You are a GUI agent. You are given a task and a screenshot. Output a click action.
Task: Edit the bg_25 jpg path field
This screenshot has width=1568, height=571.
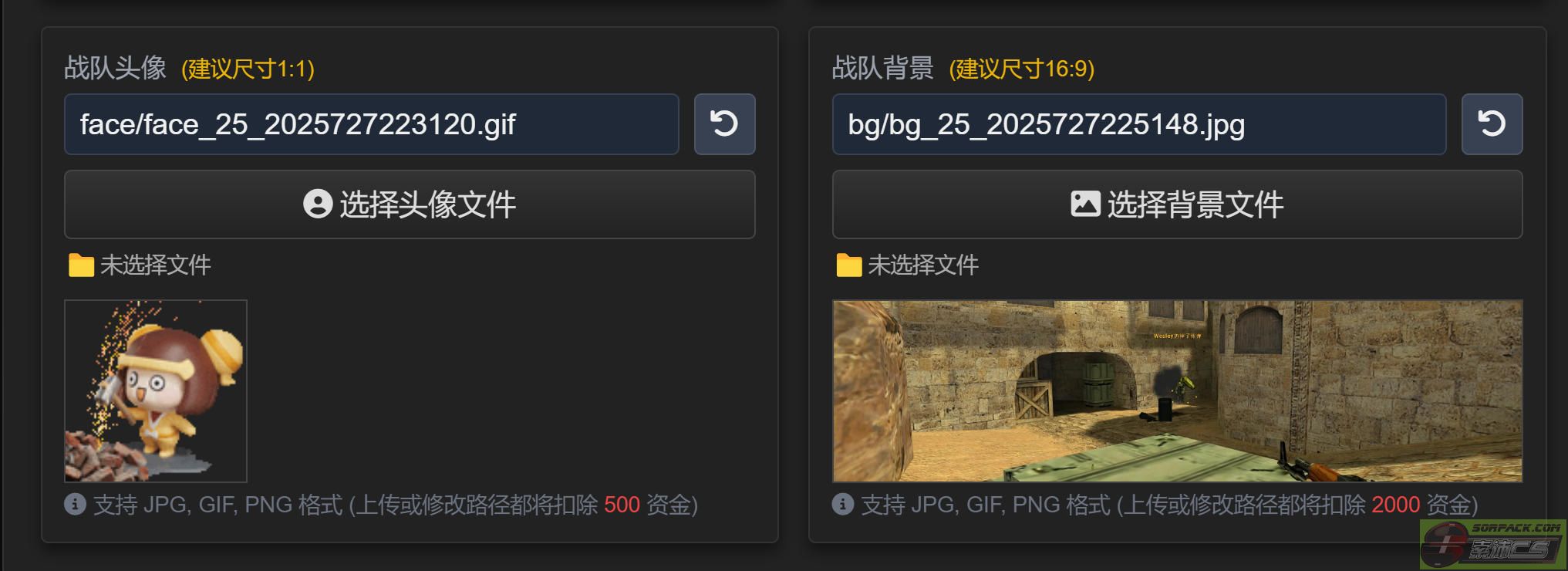(1139, 124)
